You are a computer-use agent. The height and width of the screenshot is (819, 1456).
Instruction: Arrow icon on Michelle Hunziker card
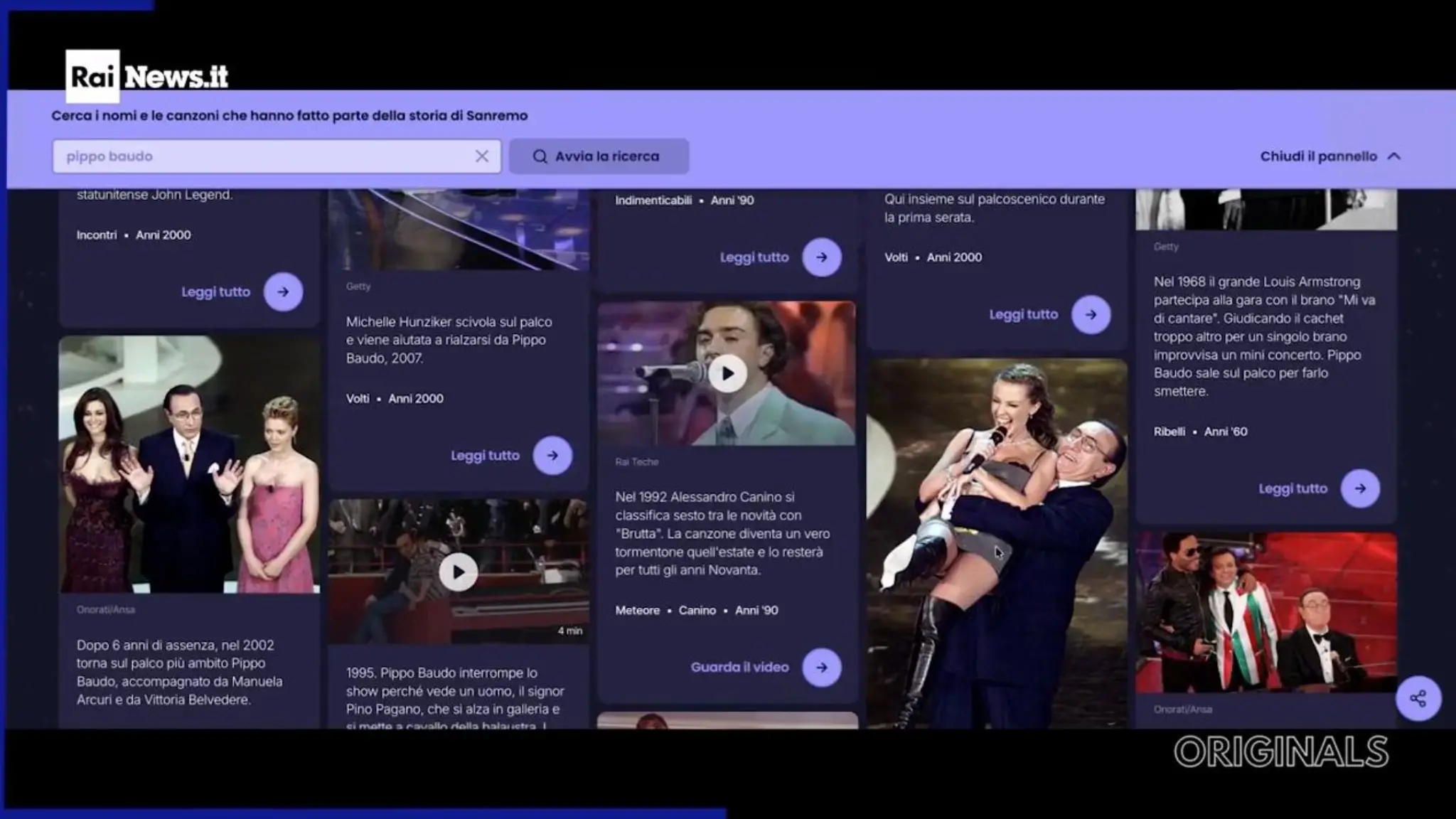(552, 456)
